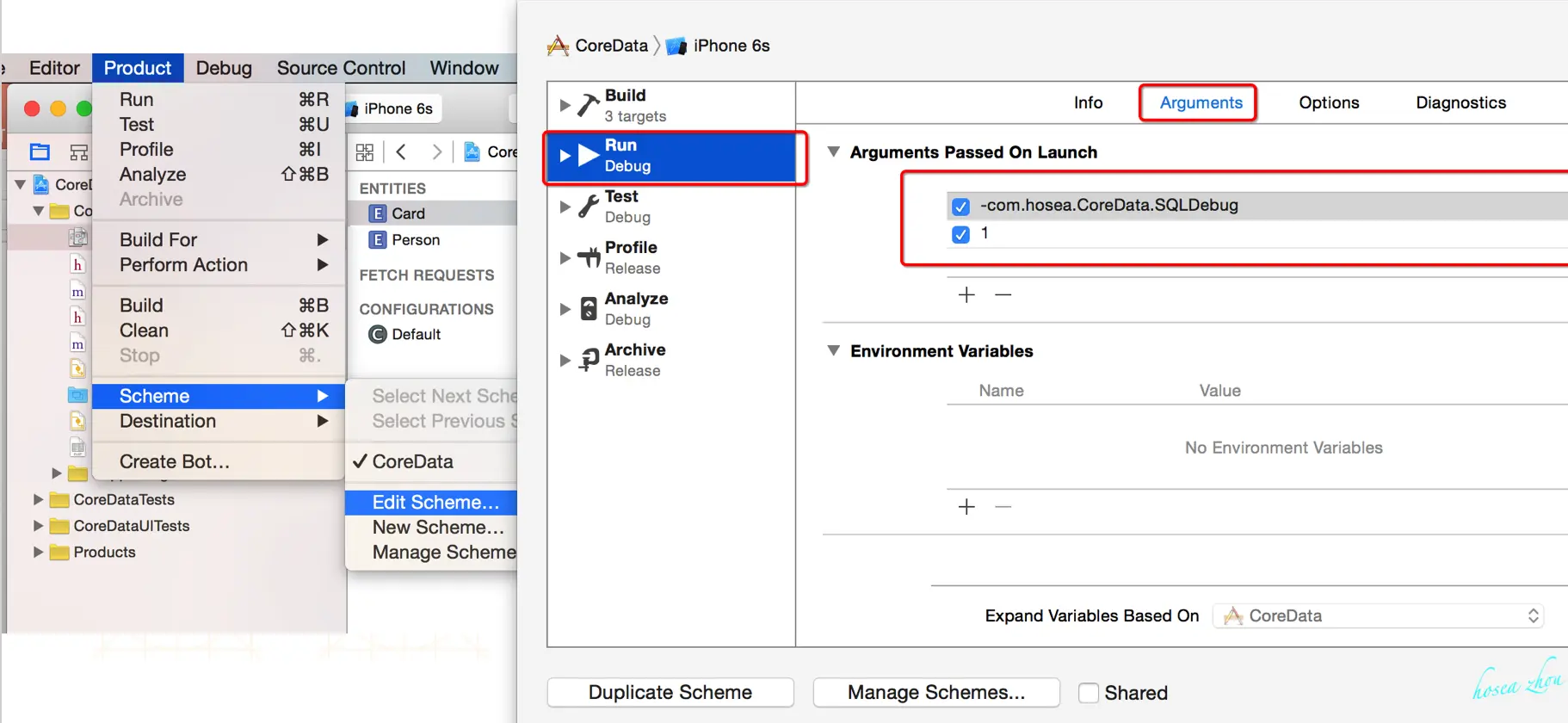
Task: Enable the Shared checkbox
Action: (x=1089, y=693)
